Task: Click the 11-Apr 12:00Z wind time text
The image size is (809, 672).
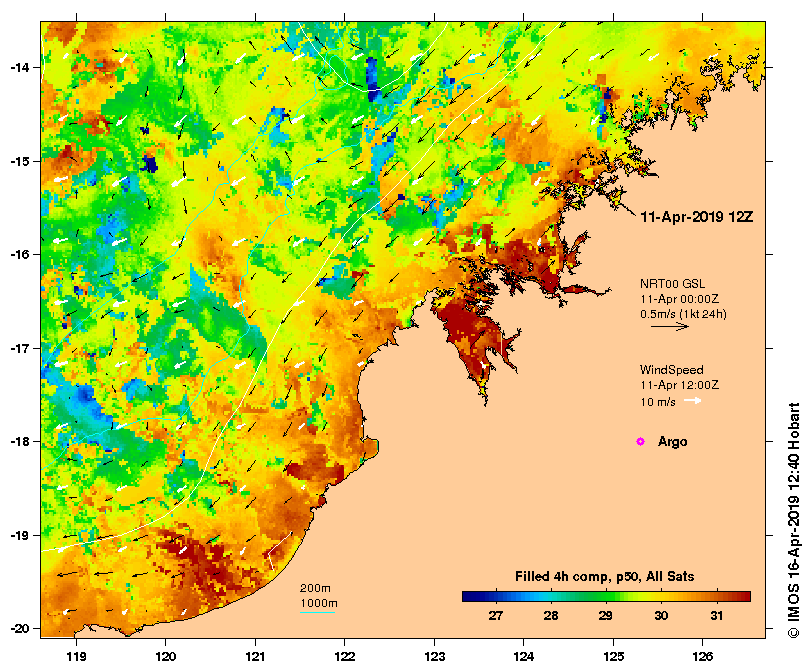Action: (679, 385)
